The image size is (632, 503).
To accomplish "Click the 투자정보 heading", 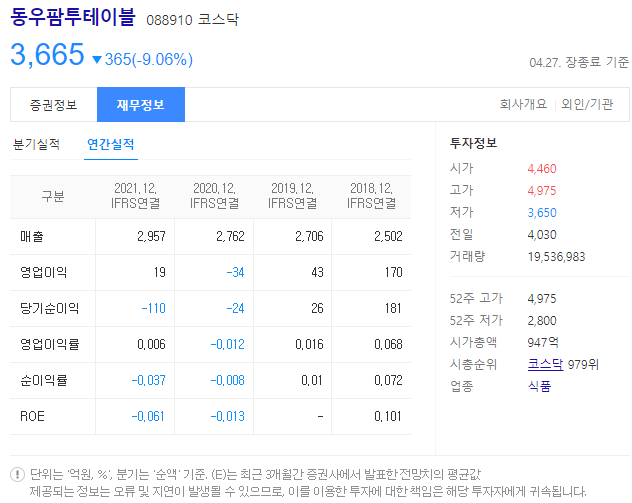I will coord(474,143).
